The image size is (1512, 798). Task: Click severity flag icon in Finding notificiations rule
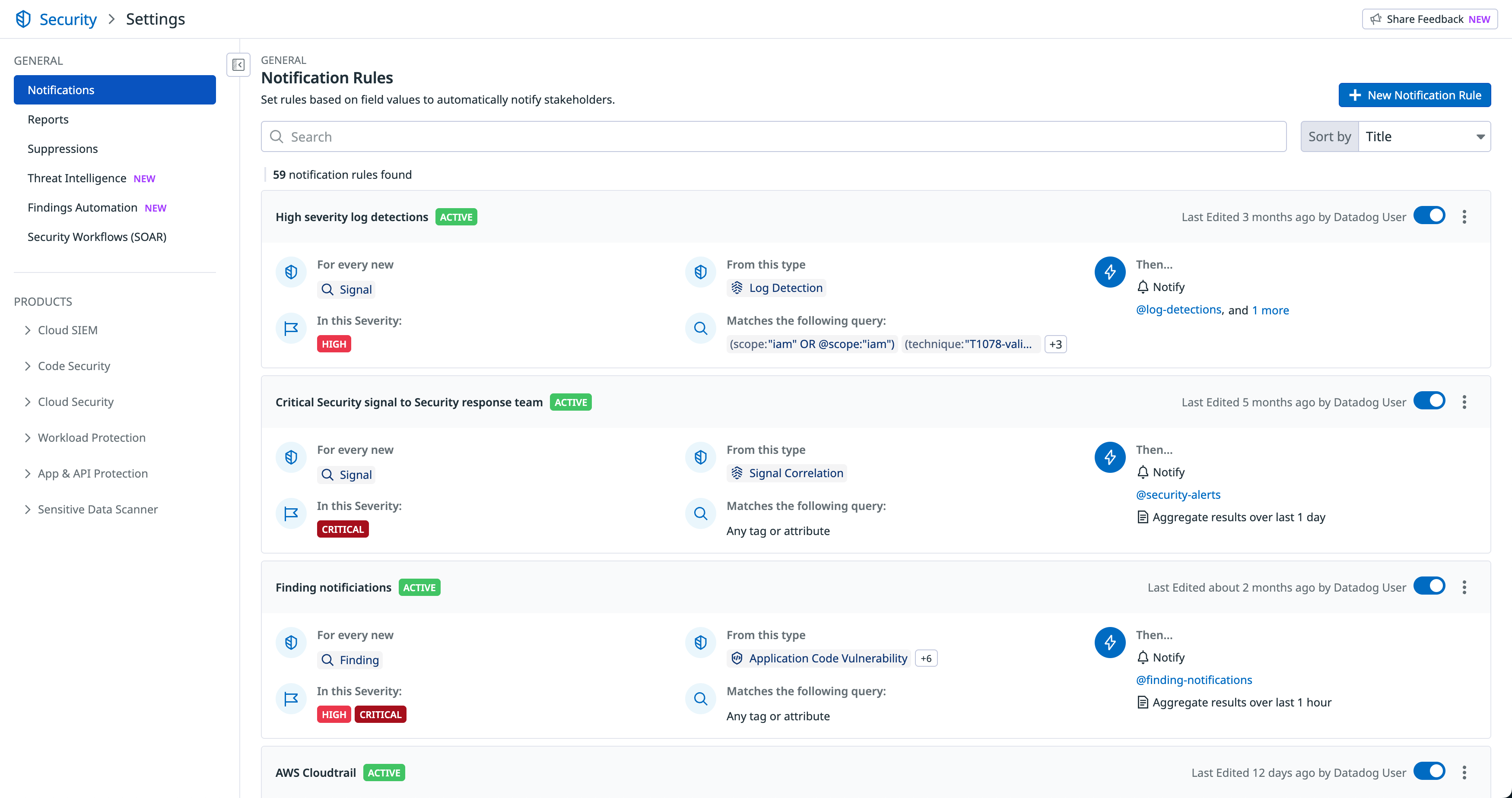(291, 699)
